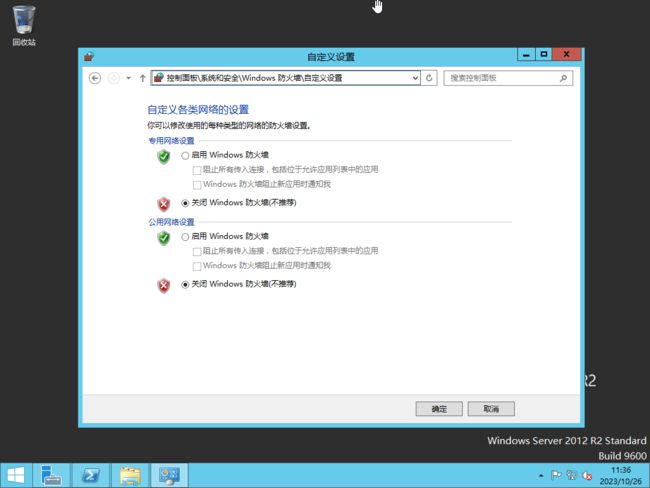The image size is (650, 488).
Task: Go up one level with up arrow
Action: [x=143, y=78]
